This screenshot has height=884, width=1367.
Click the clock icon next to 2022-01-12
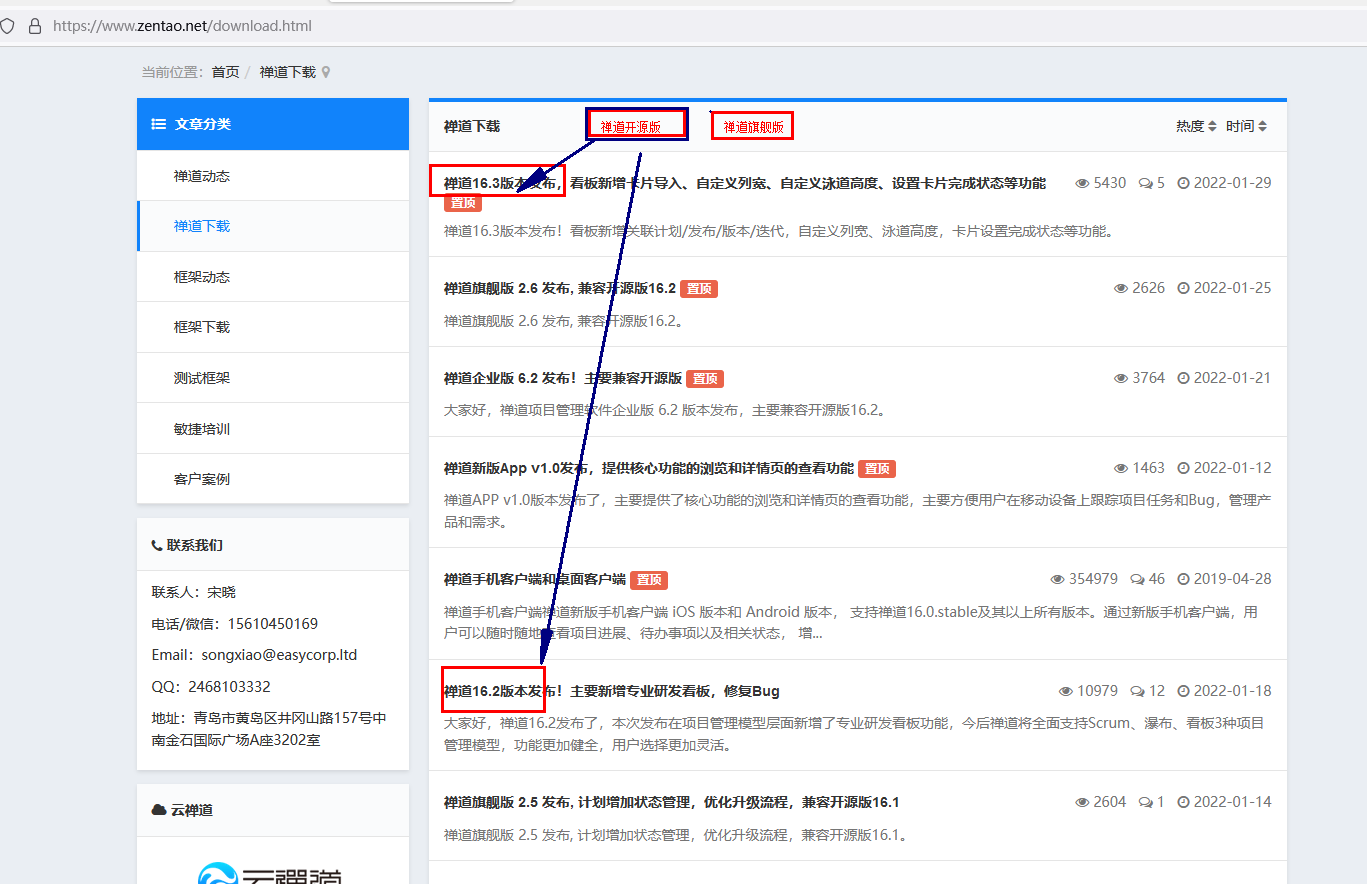(x=1184, y=468)
